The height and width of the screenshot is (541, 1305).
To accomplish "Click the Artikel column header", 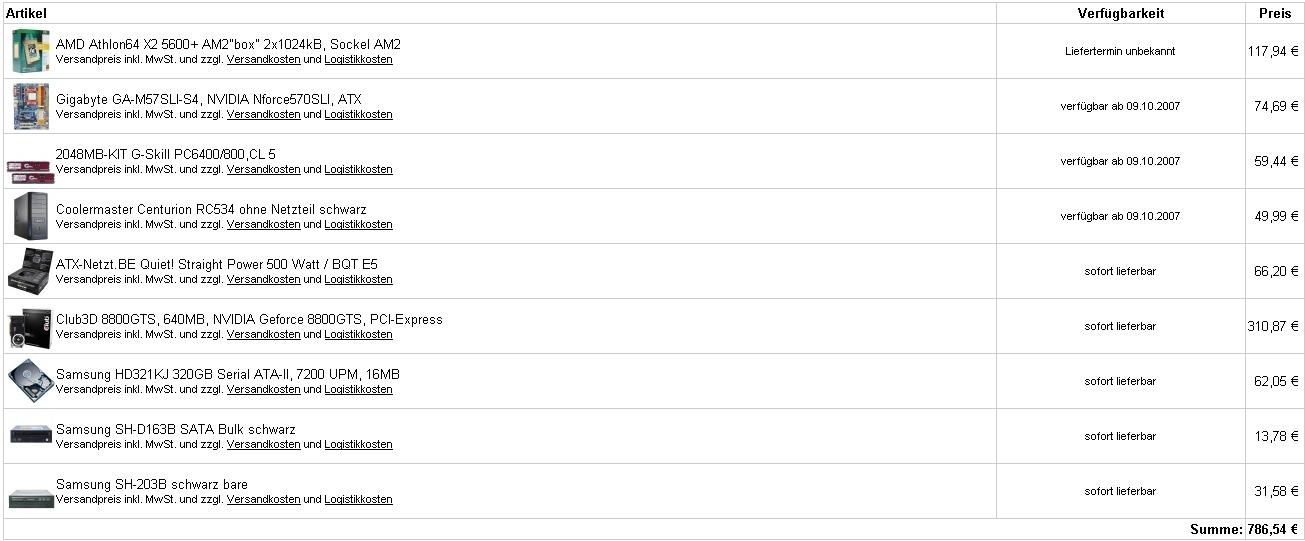I will tap(26, 13).
